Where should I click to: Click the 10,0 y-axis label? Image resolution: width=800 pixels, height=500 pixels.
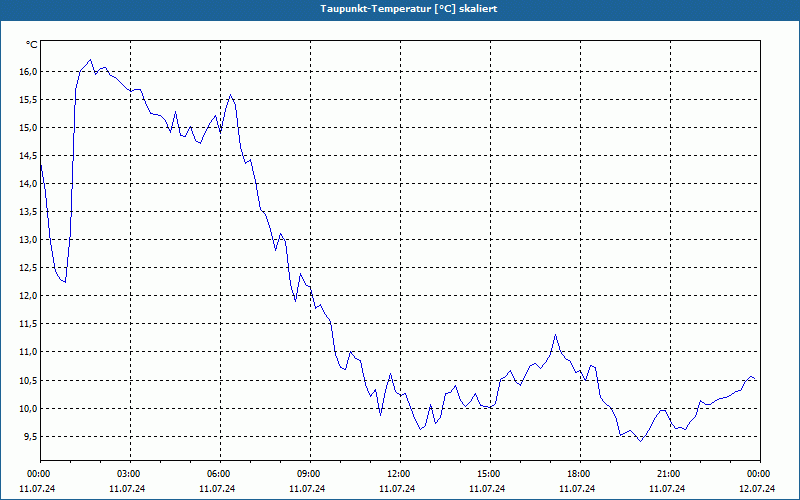pos(29,409)
